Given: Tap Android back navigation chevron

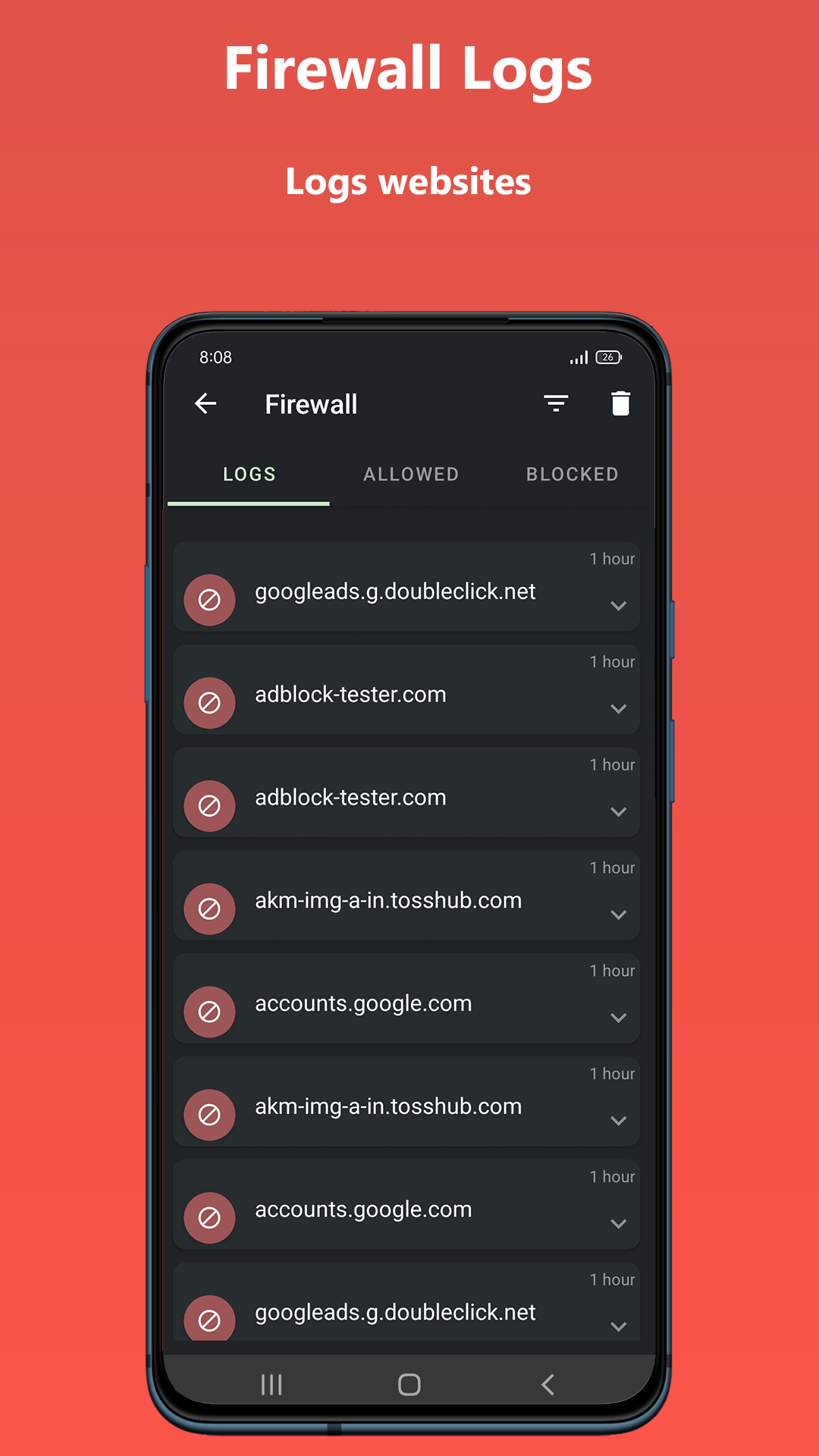Looking at the screenshot, I should click(x=548, y=1385).
